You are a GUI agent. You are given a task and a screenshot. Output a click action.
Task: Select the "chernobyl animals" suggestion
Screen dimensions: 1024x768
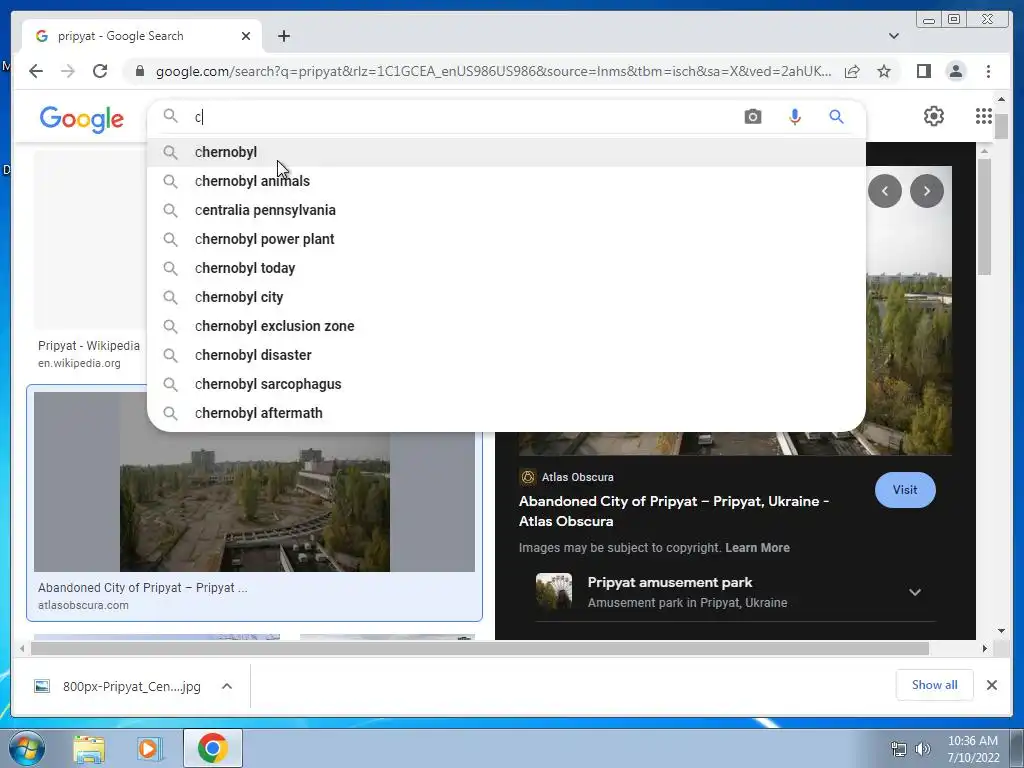[x=507, y=181]
